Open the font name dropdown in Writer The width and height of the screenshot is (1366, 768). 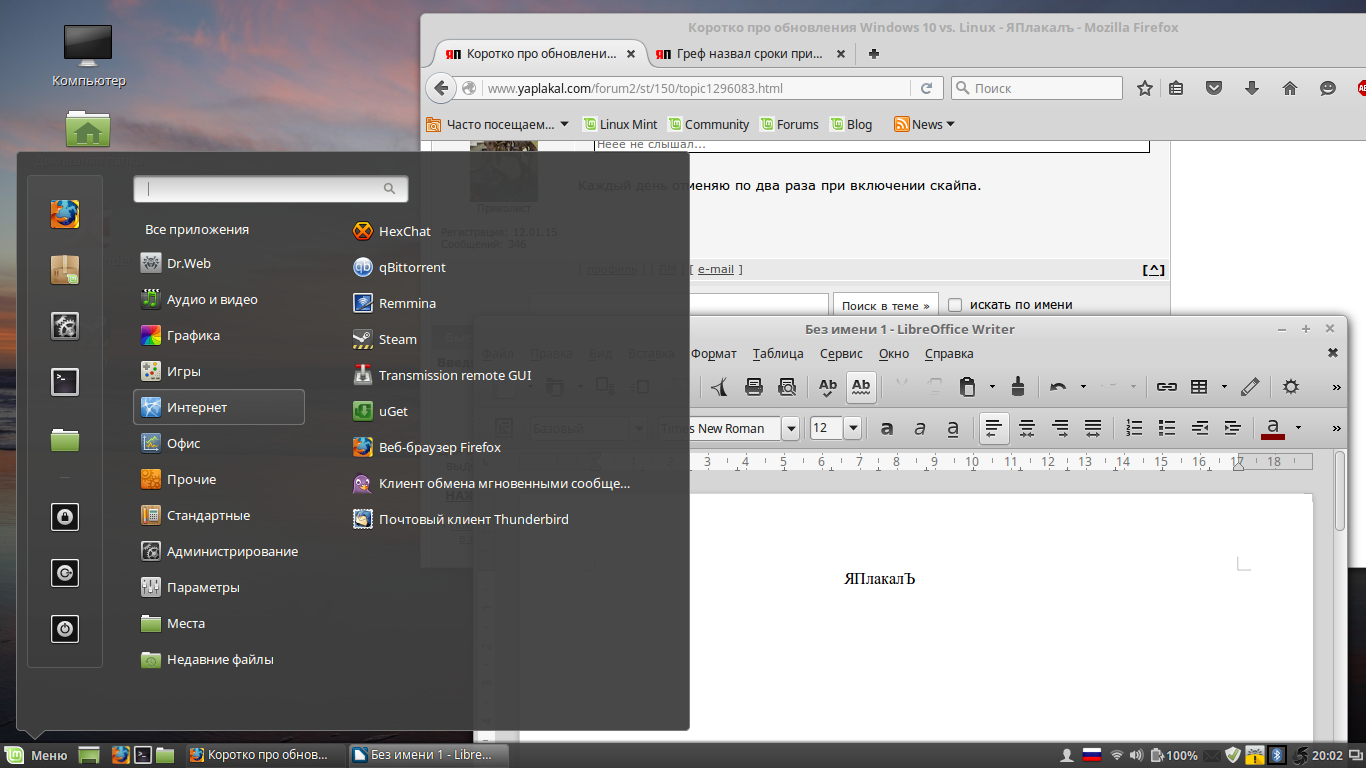pos(791,429)
